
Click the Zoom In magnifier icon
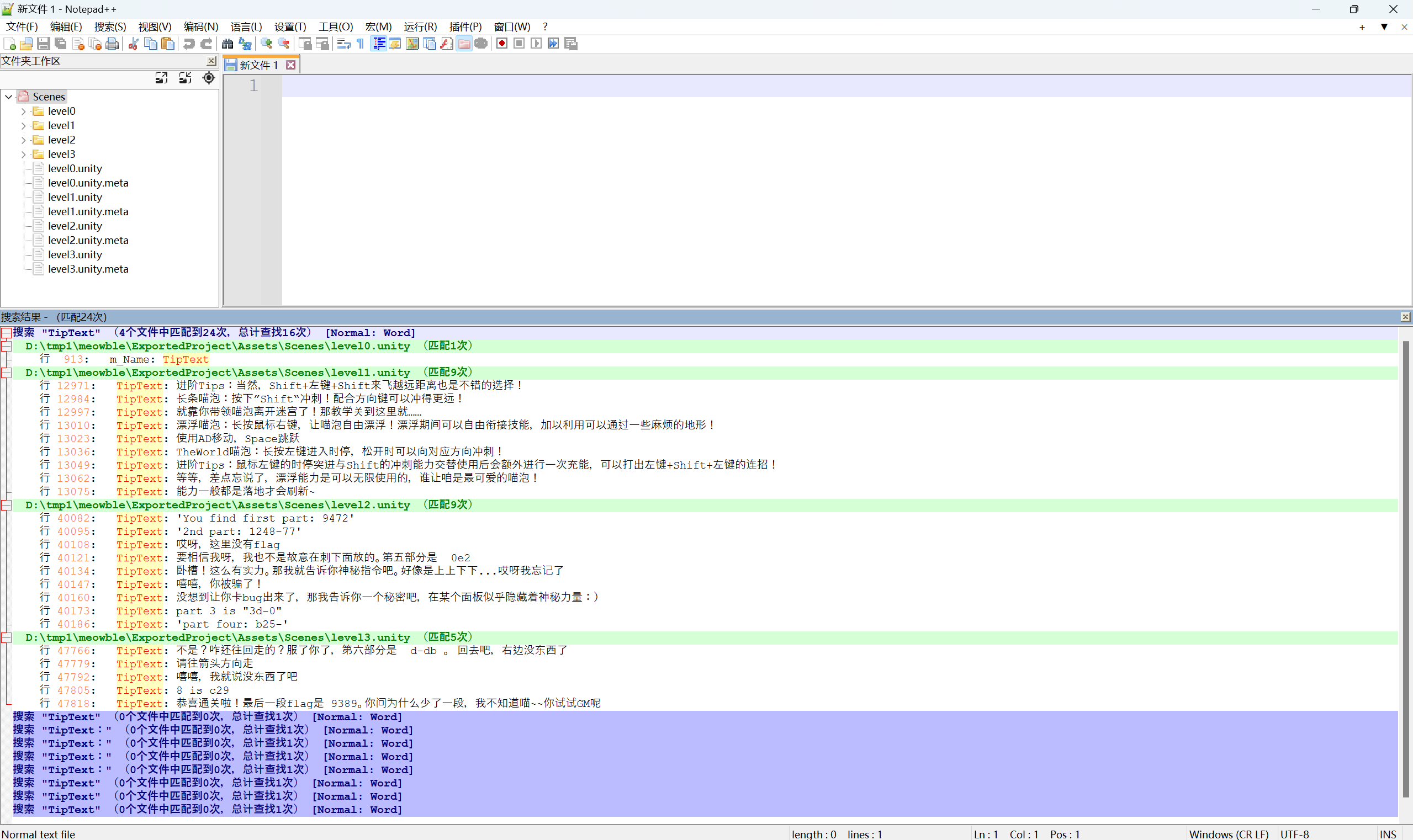(x=266, y=44)
